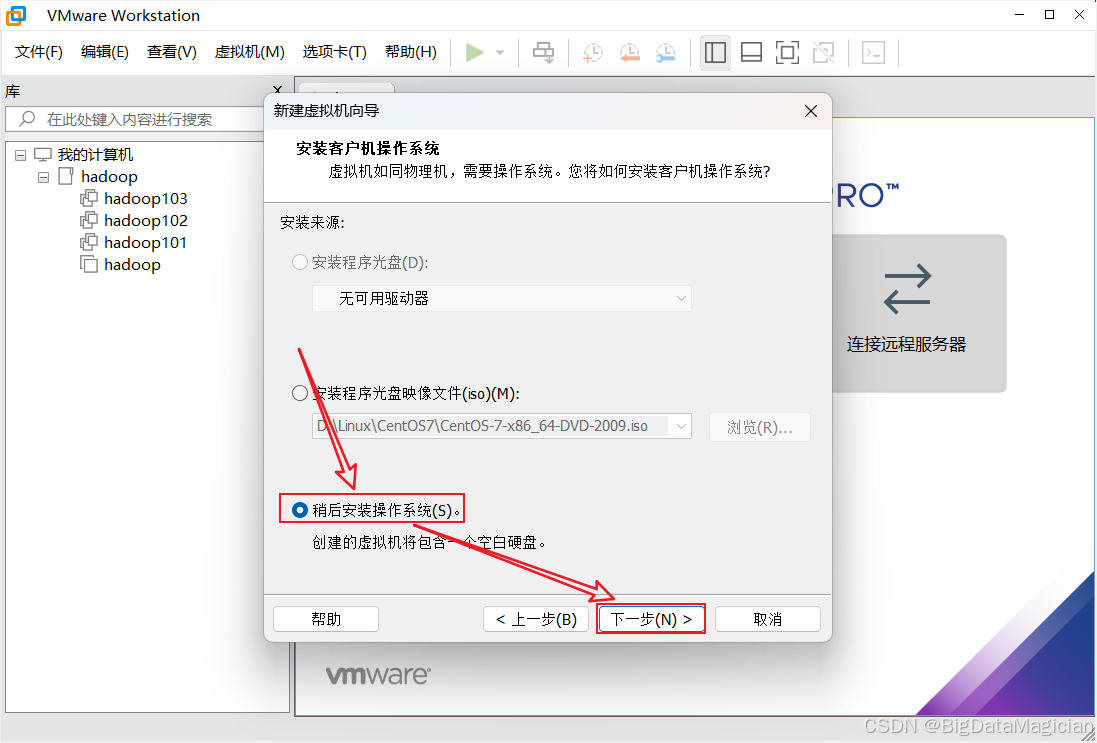This screenshot has width=1097, height=743.
Task: Open the 编辑(E) menu
Action: point(105,52)
